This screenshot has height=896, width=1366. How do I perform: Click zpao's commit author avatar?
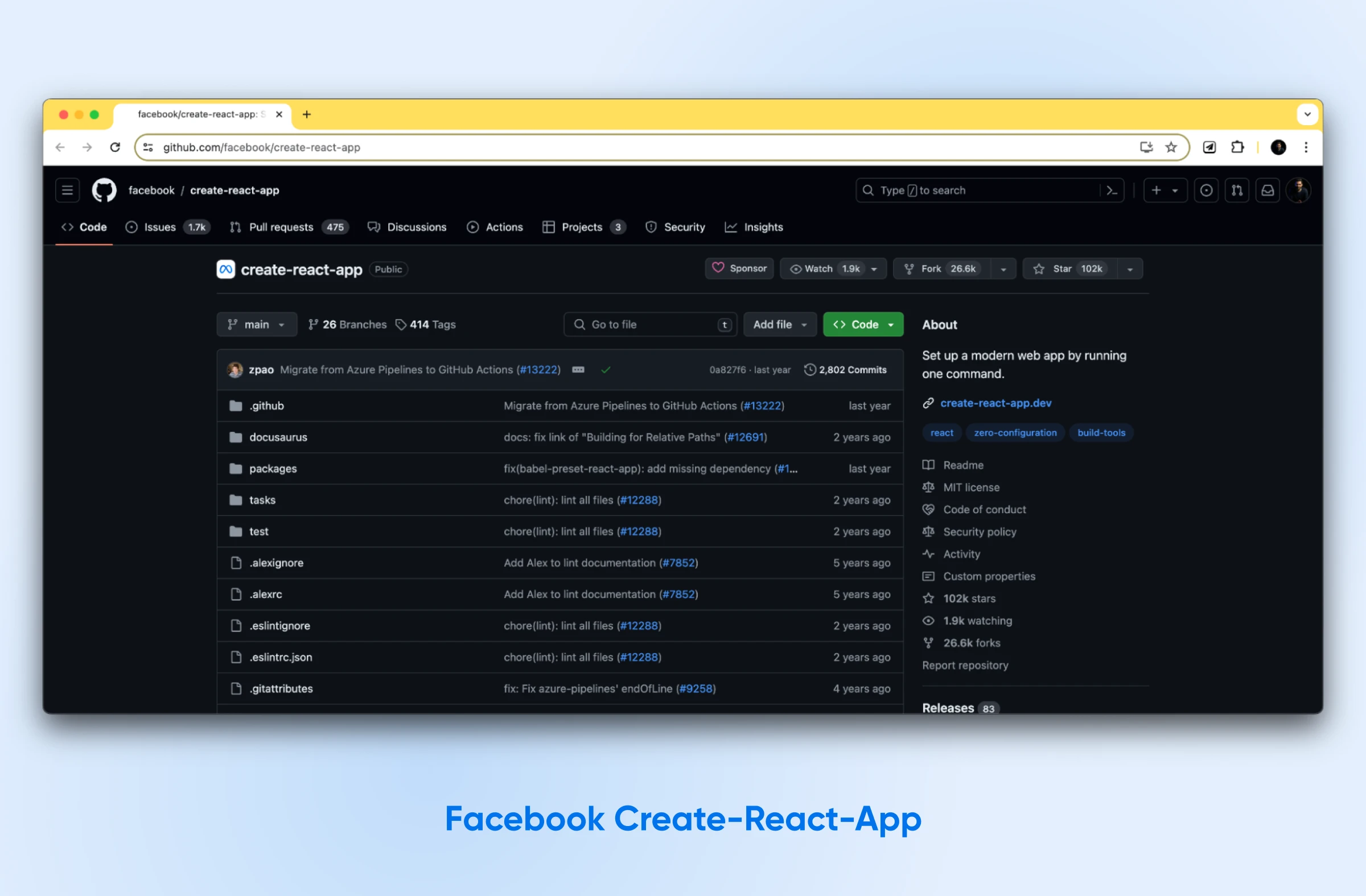[x=234, y=370]
